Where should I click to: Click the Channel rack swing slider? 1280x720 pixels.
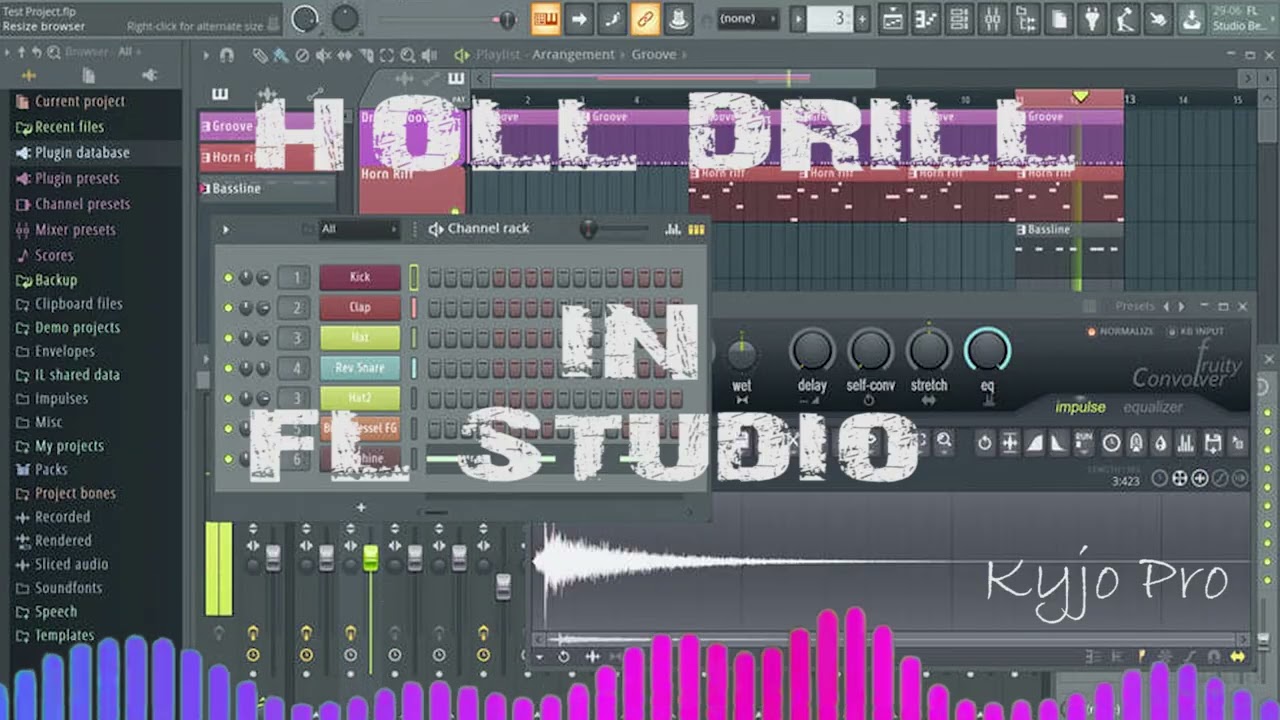coord(615,230)
